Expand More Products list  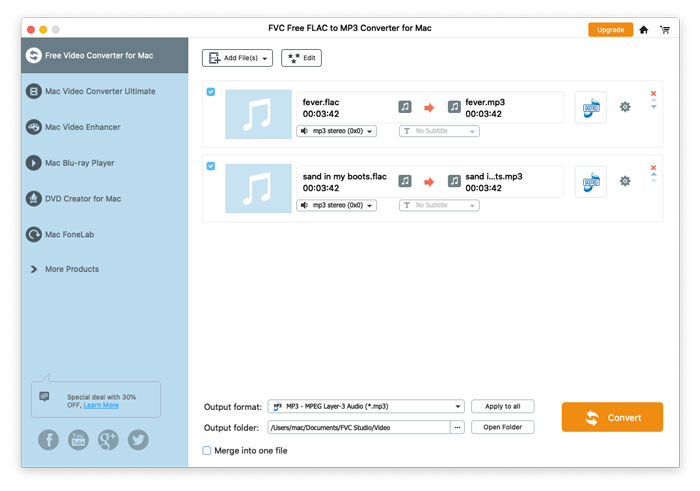(65, 269)
